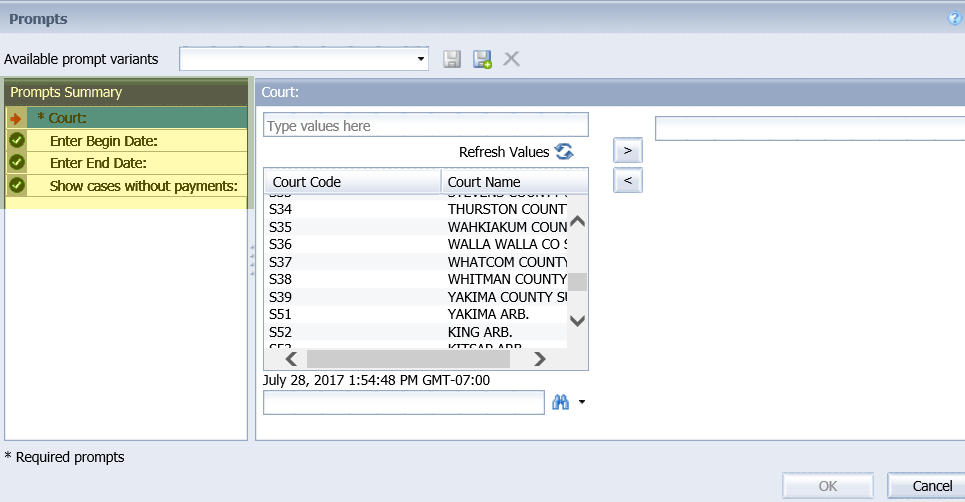Select court code S37
The image size is (965, 502).
(x=281, y=262)
